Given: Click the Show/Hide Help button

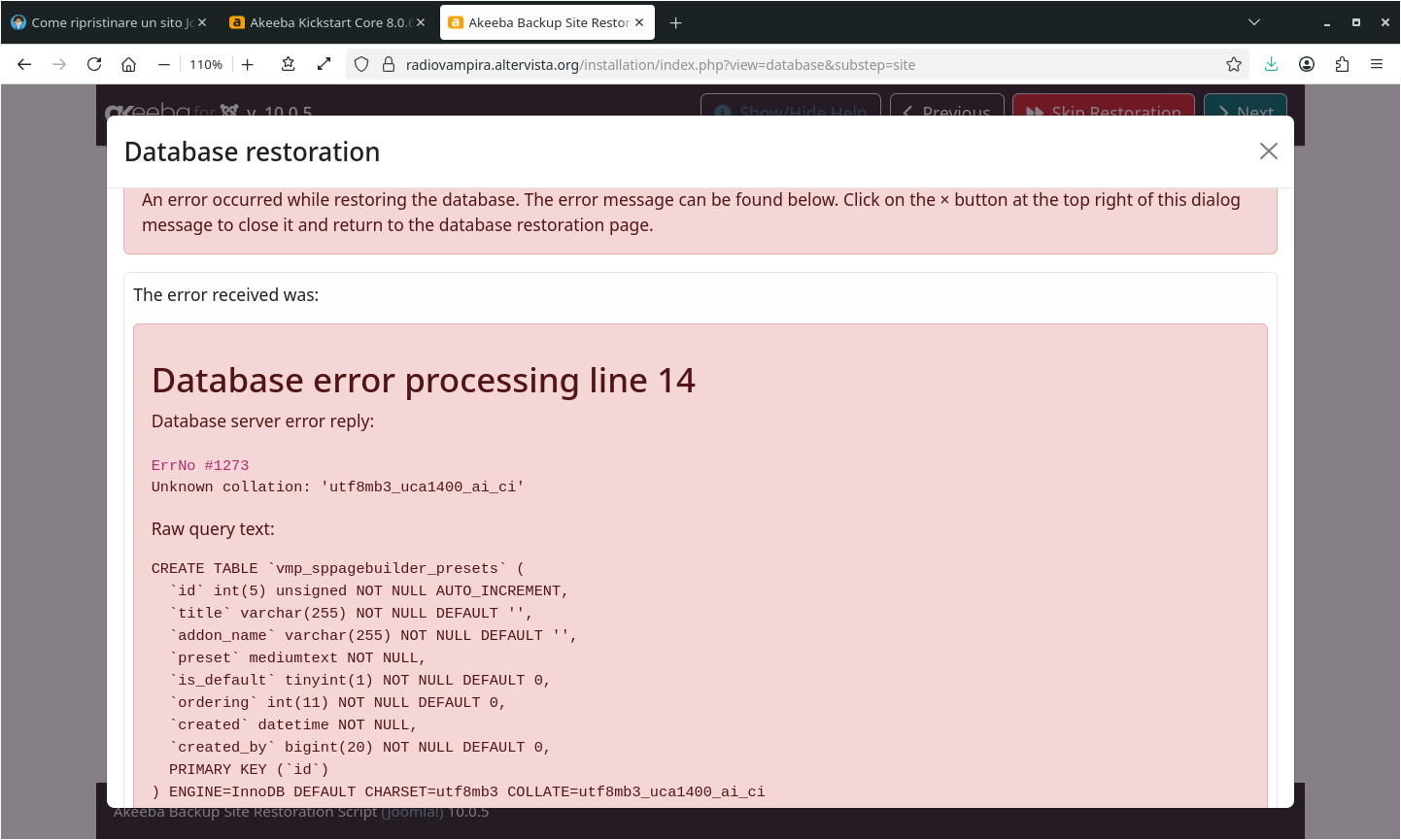Looking at the screenshot, I should click(791, 105).
